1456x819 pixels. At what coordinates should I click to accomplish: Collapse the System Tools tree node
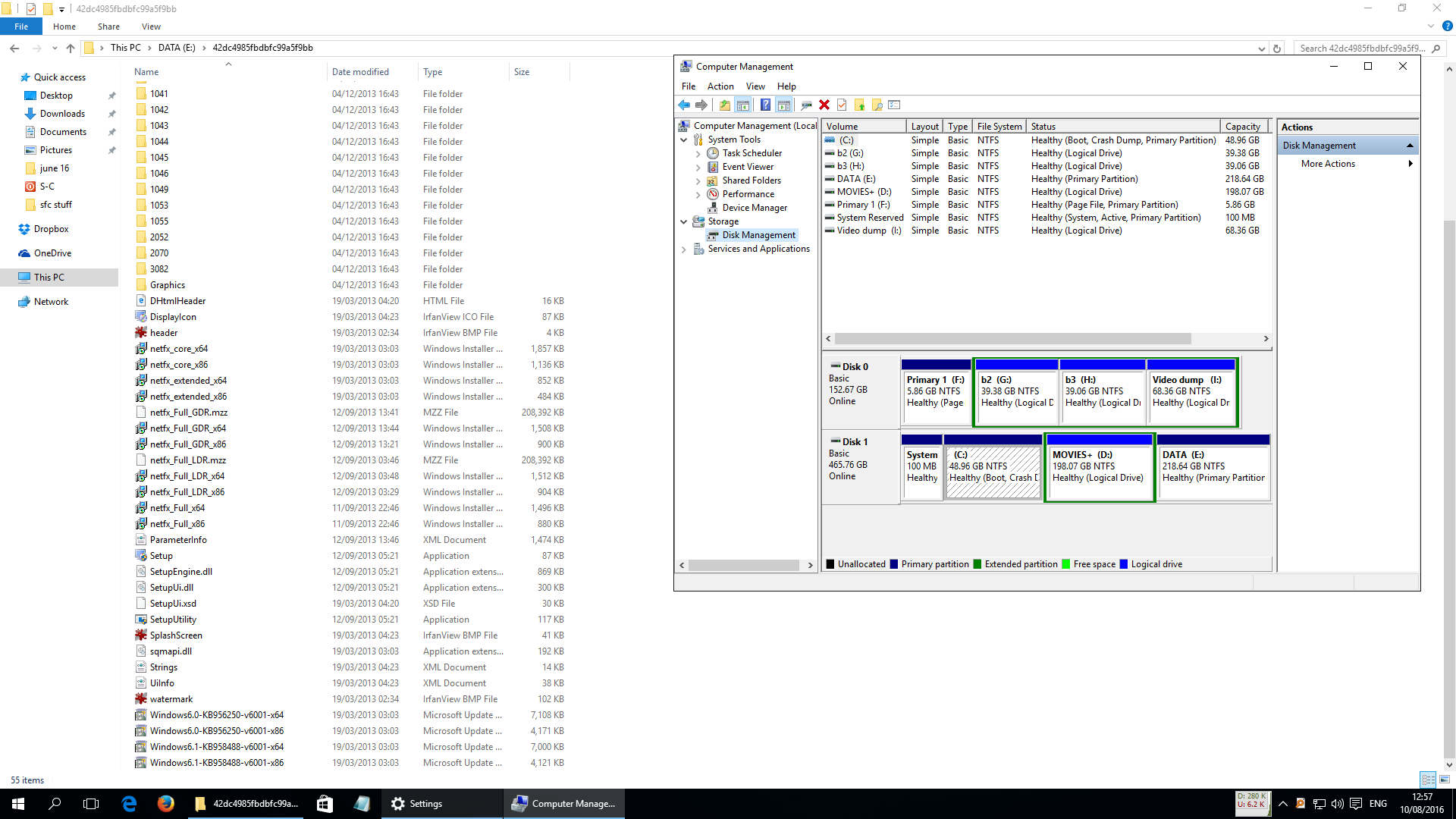click(683, 140)
